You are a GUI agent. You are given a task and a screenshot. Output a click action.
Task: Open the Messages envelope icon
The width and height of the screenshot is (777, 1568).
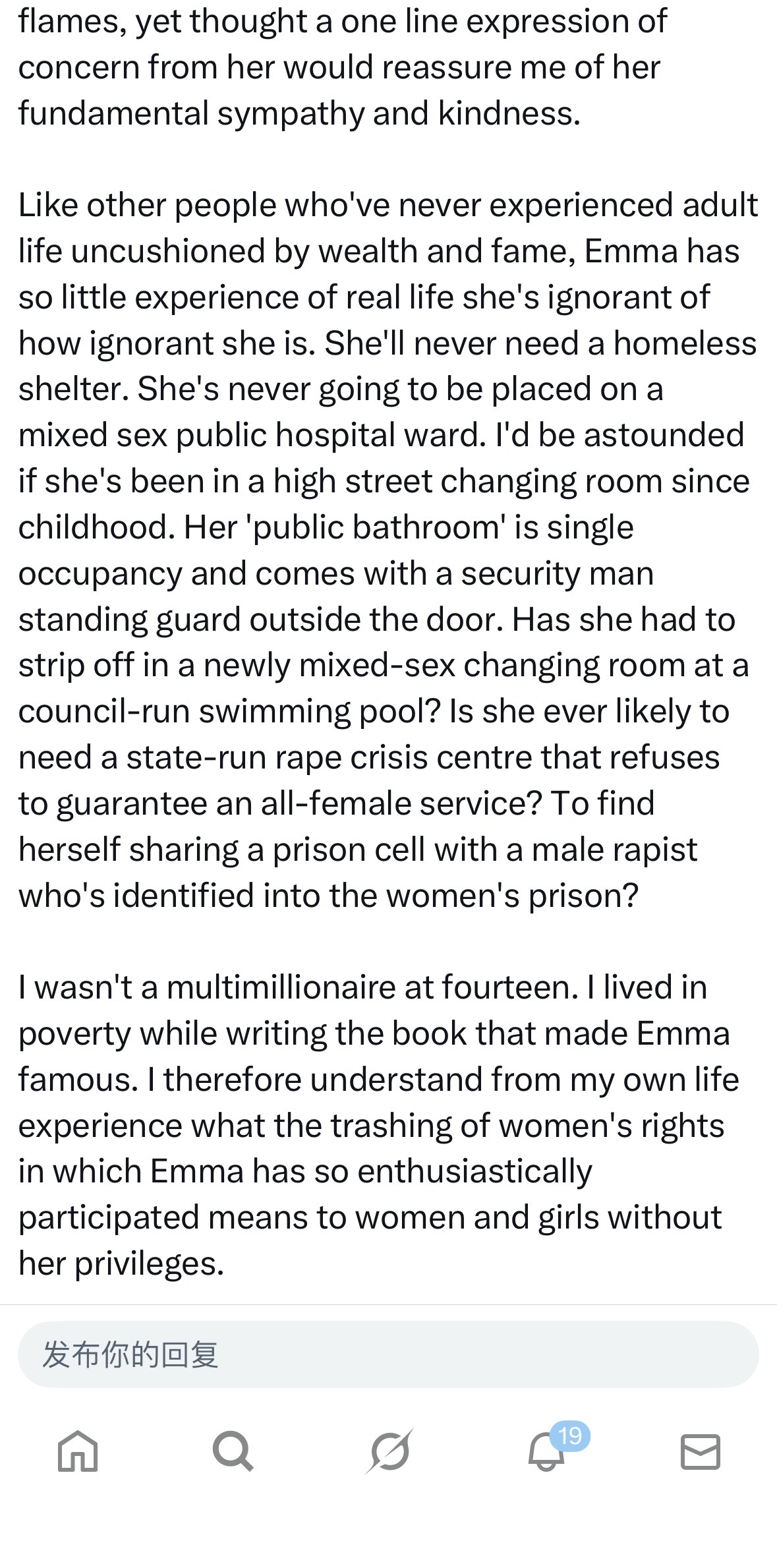click(700, 1452)
